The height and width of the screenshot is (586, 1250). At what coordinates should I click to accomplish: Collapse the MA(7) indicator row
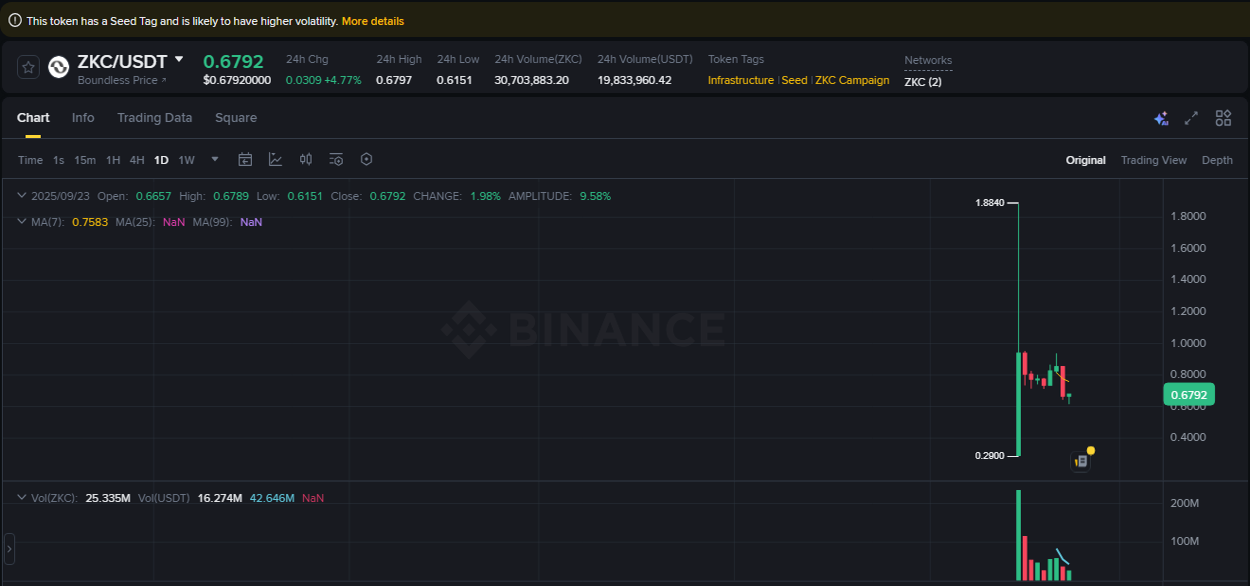click(x=22, y=221)
